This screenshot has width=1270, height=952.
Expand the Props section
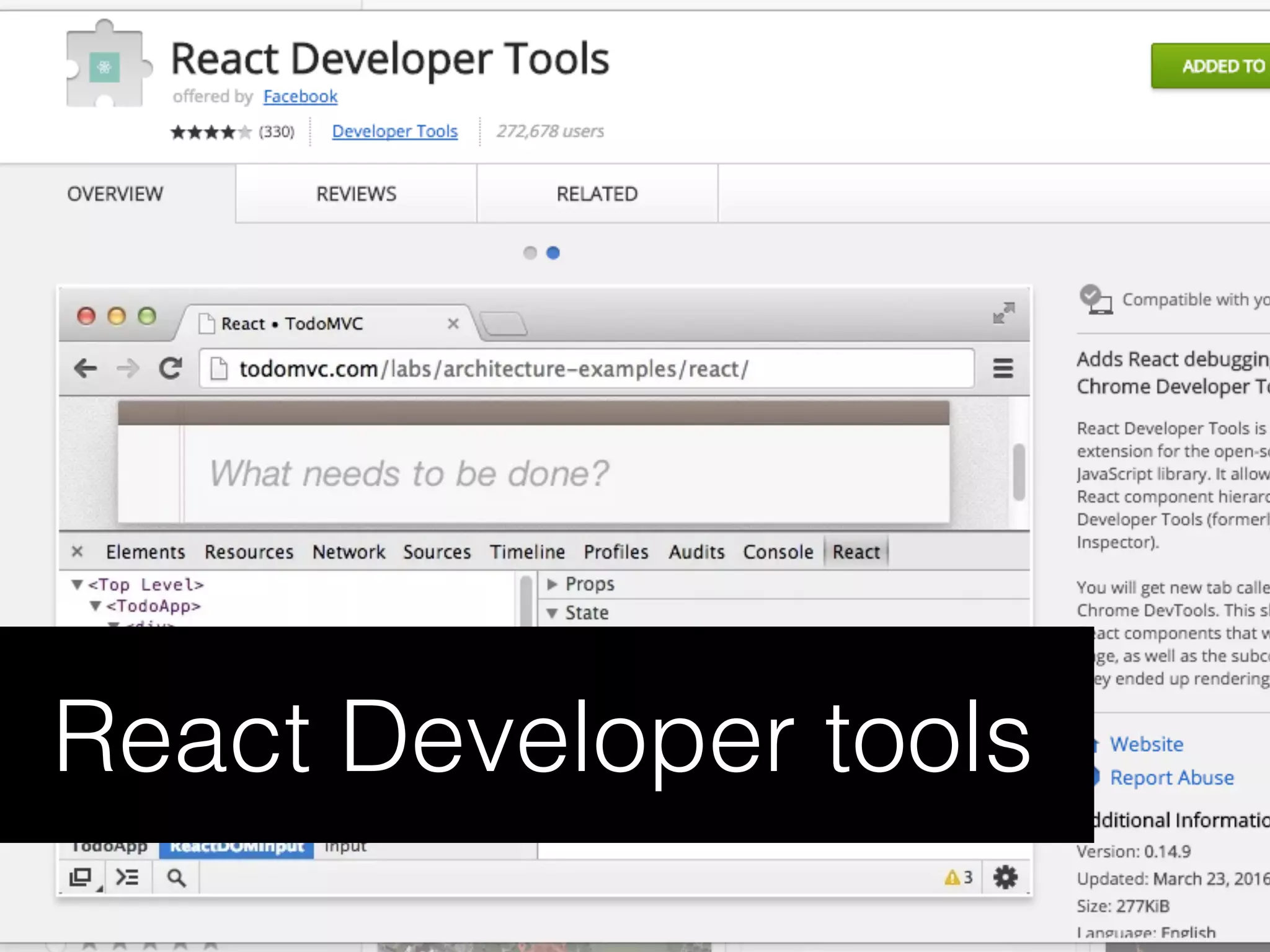pyautogui.click(x=552, y=584)
